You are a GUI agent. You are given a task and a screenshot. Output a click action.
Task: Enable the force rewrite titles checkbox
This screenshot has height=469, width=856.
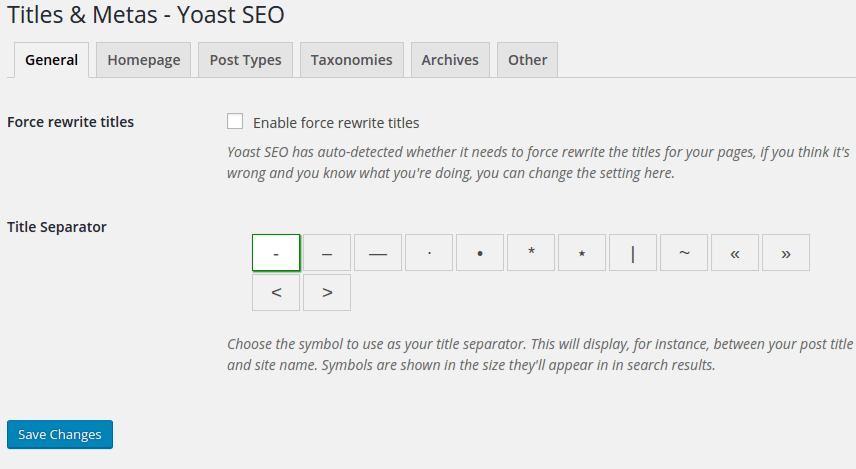[235, 122]
